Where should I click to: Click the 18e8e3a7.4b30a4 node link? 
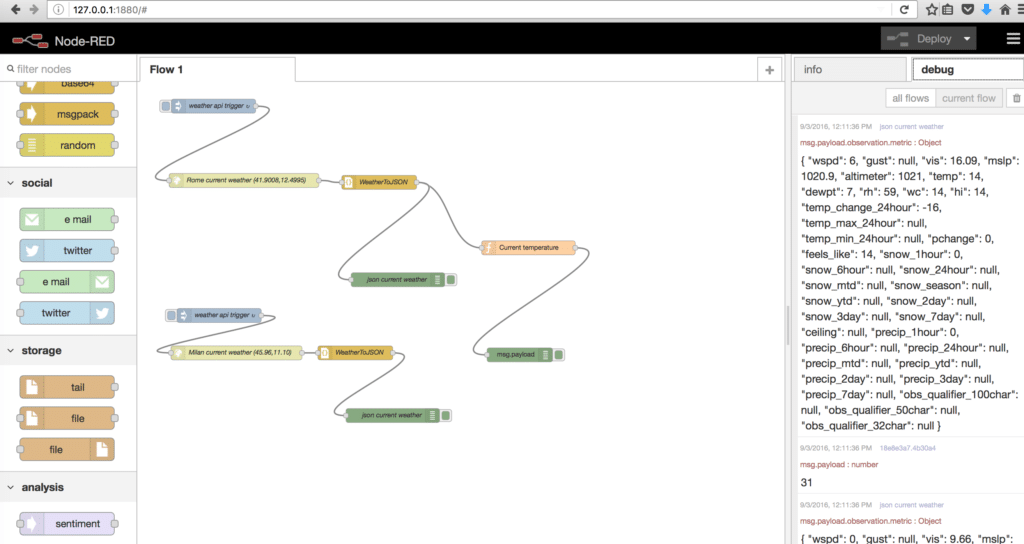[x=907, y=448]
